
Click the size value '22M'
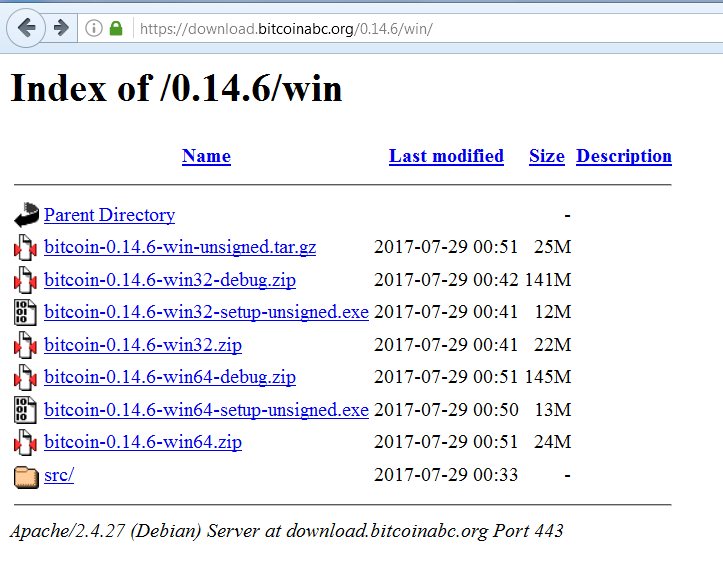(552, 345)
